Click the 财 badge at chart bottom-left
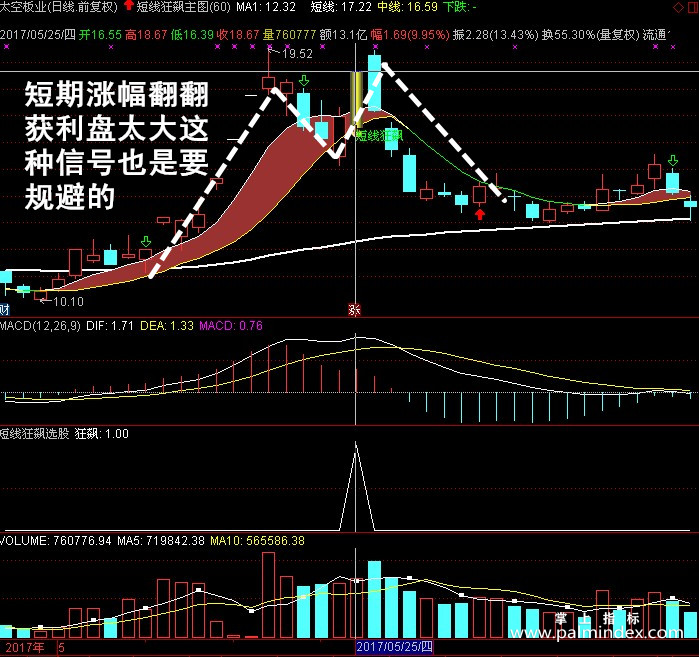The image size is (699, 657). pyautogui.click(x=4, y=309)
